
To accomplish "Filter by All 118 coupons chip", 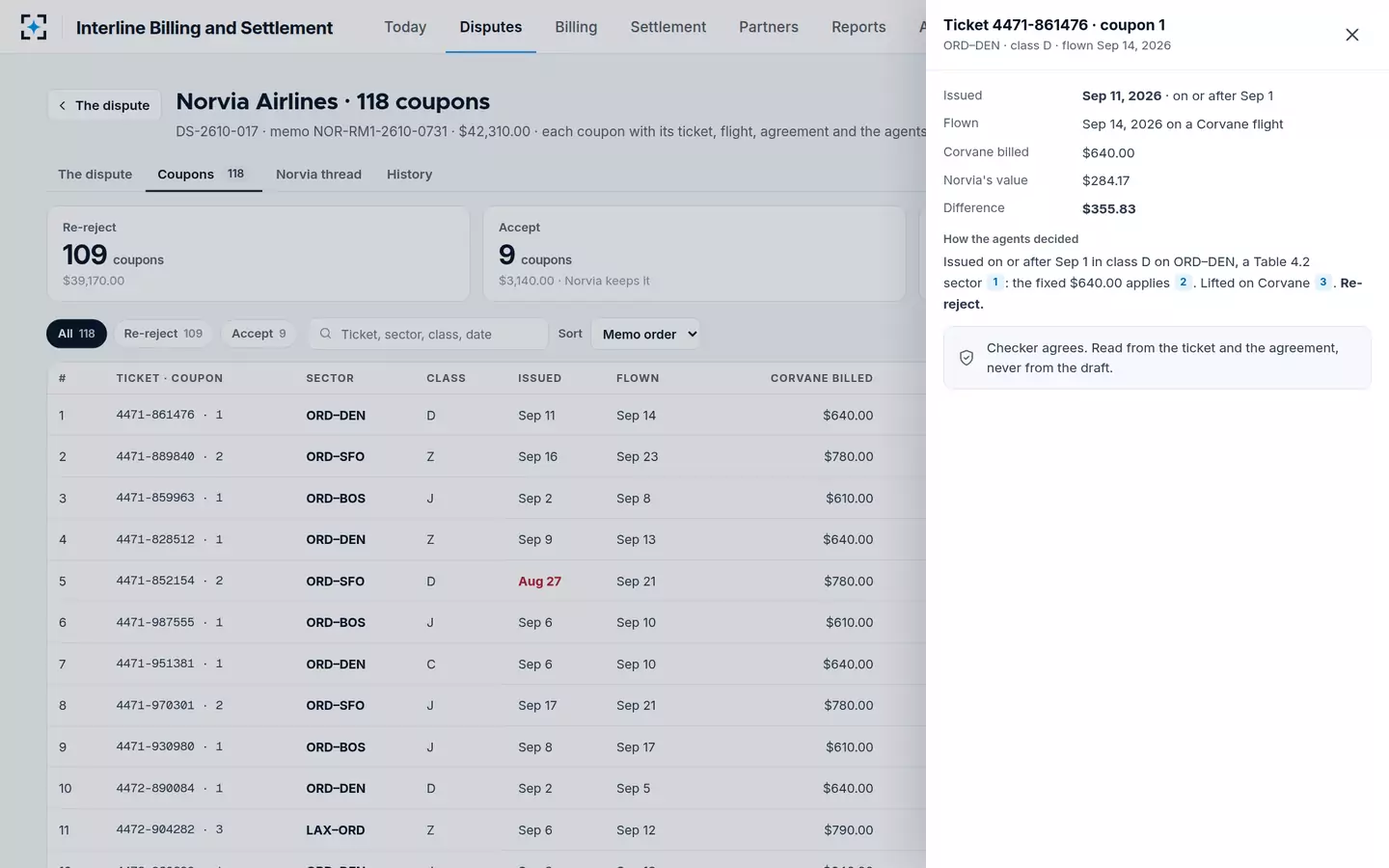I will 76,334.
